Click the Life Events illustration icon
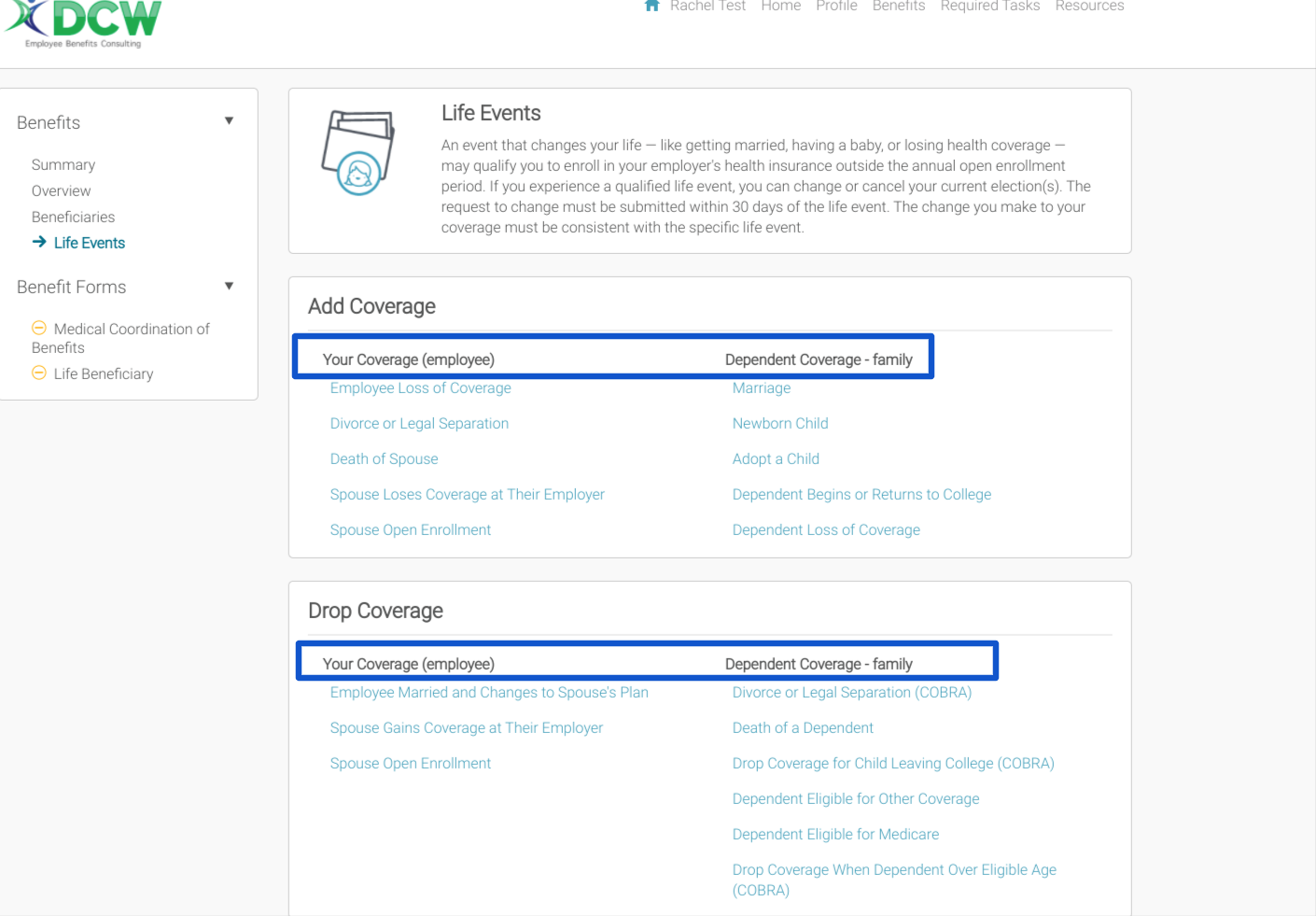1316x916 pixels. [x=358, y=152]
